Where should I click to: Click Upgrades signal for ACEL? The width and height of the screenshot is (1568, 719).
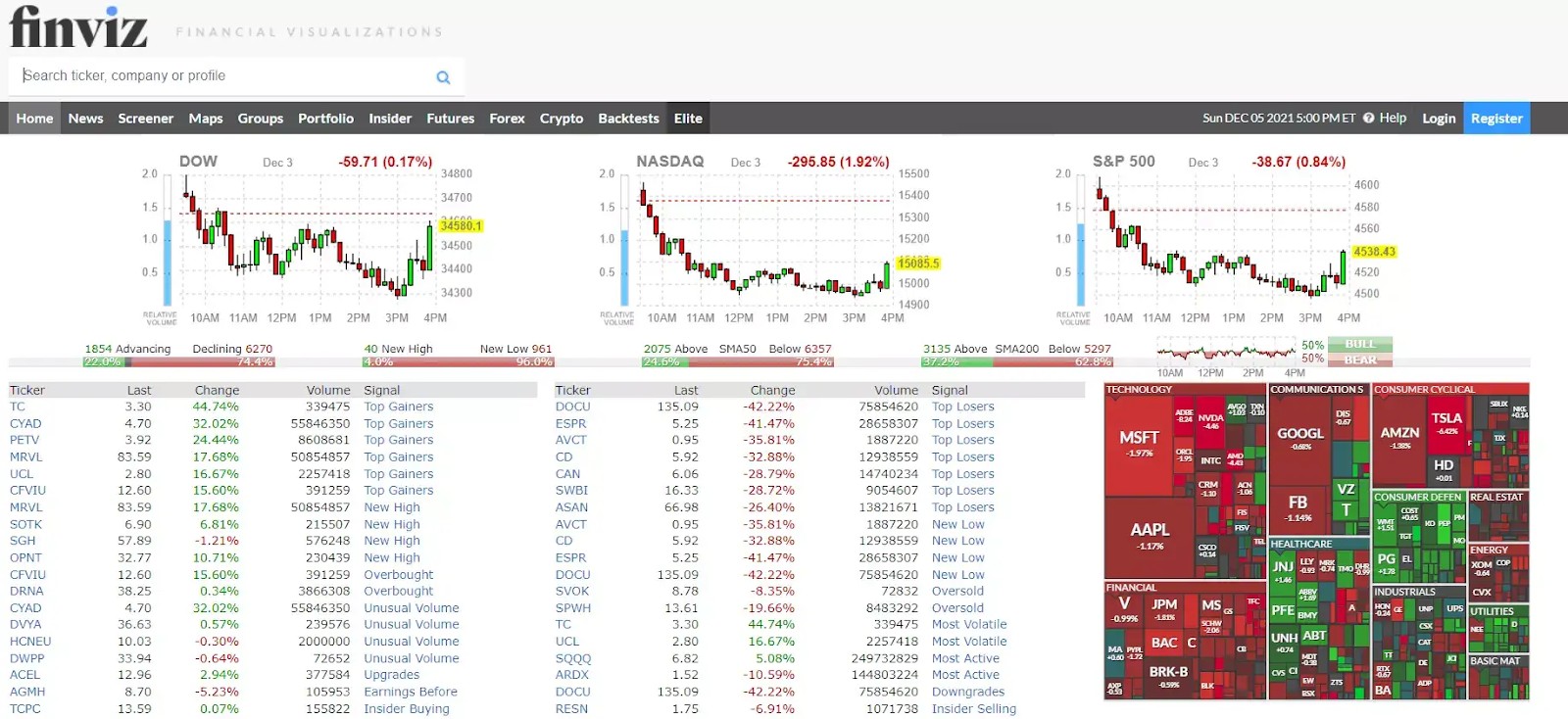pos(391,675)
